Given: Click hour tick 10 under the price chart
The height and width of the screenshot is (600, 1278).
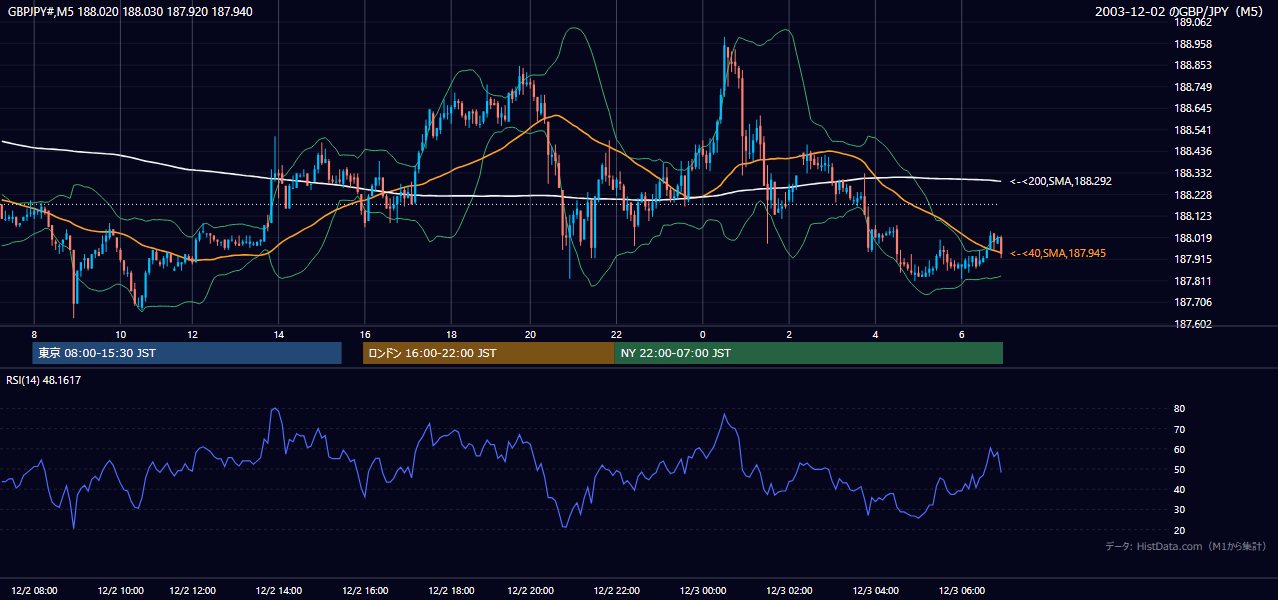Looking at the screenshot, I should pyautogui.click(x=121, y=335).
